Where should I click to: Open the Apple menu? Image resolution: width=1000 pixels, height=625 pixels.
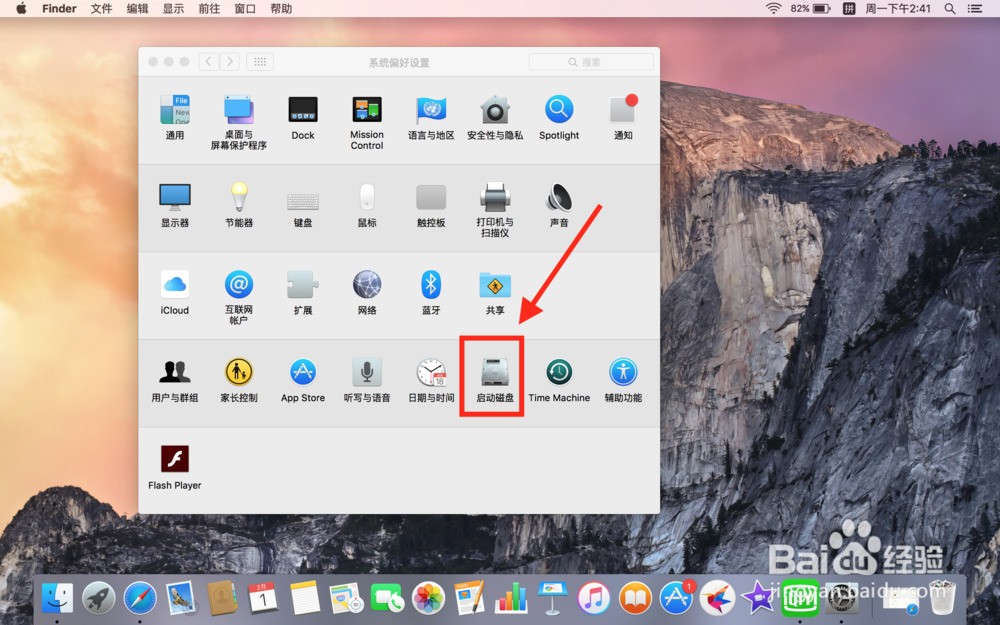[x=21, y=9]
